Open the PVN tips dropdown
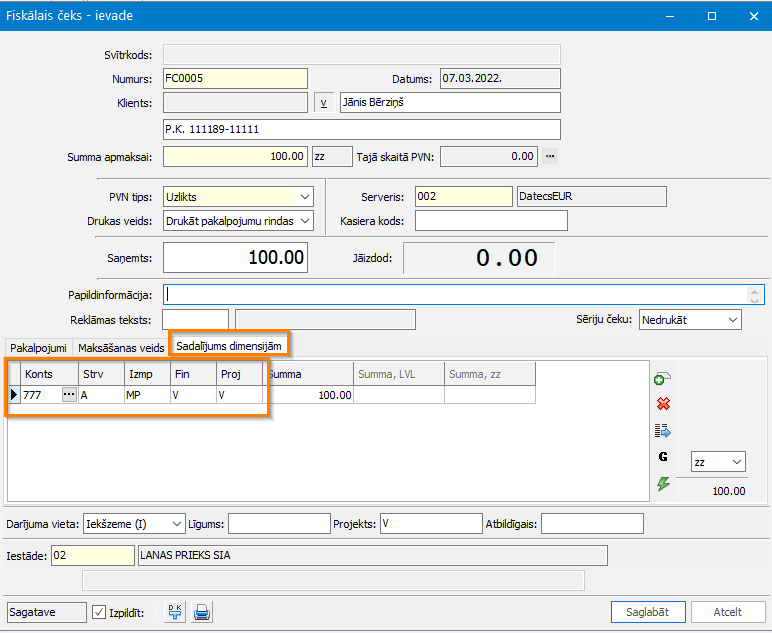The width and height of the screenshot is (772, 633). click(305, 197)
